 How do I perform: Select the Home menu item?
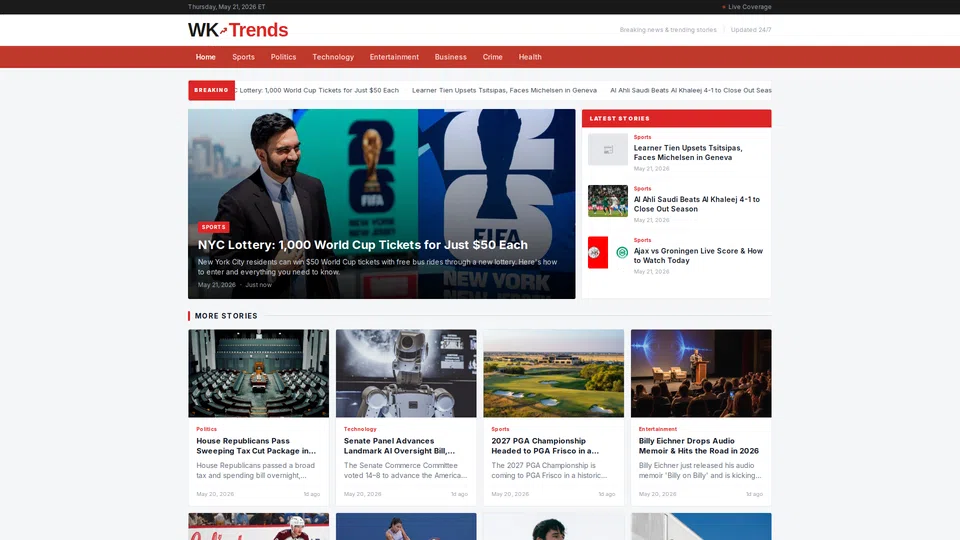point(206,57)
